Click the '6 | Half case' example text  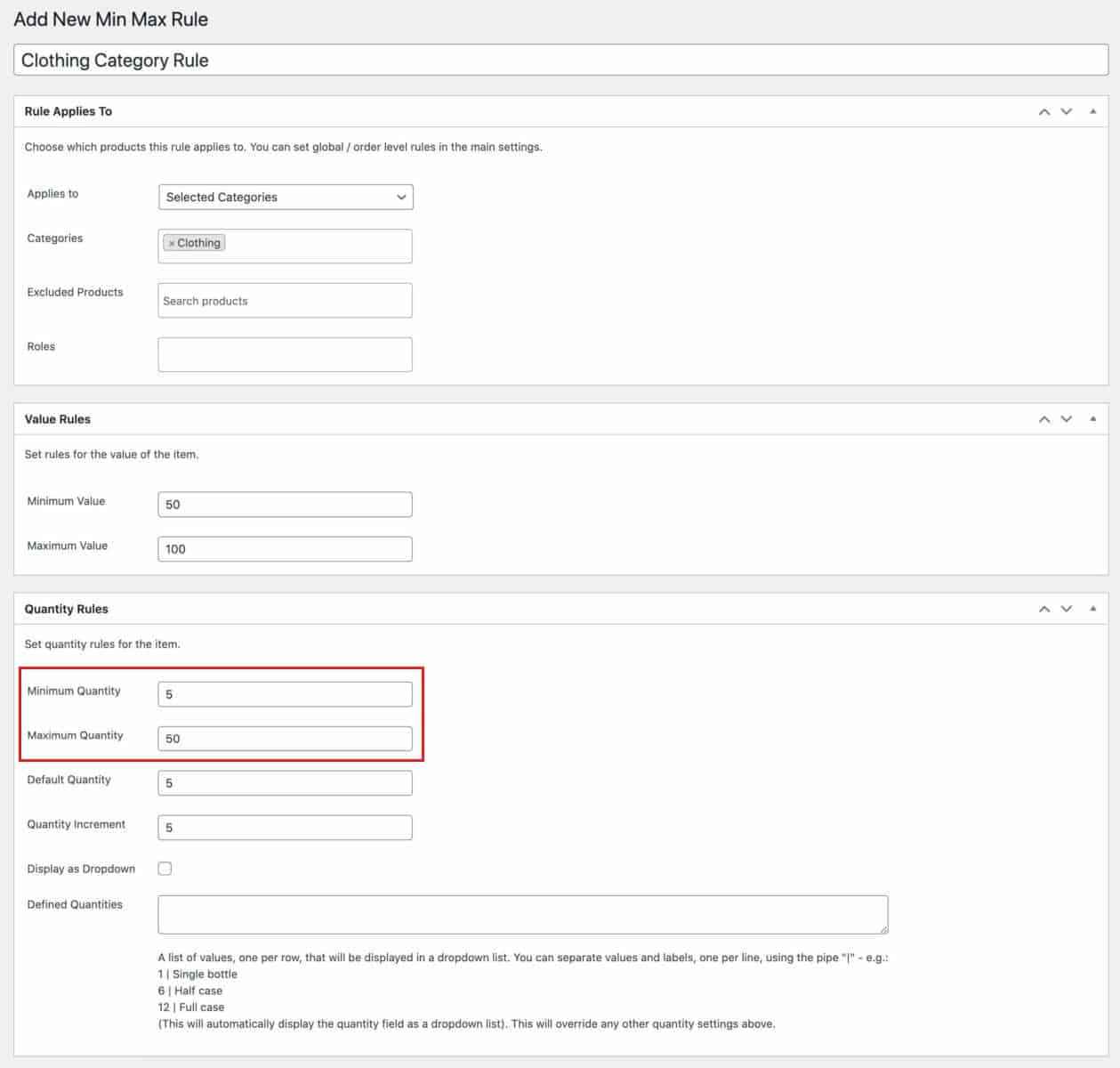point(190,991)
